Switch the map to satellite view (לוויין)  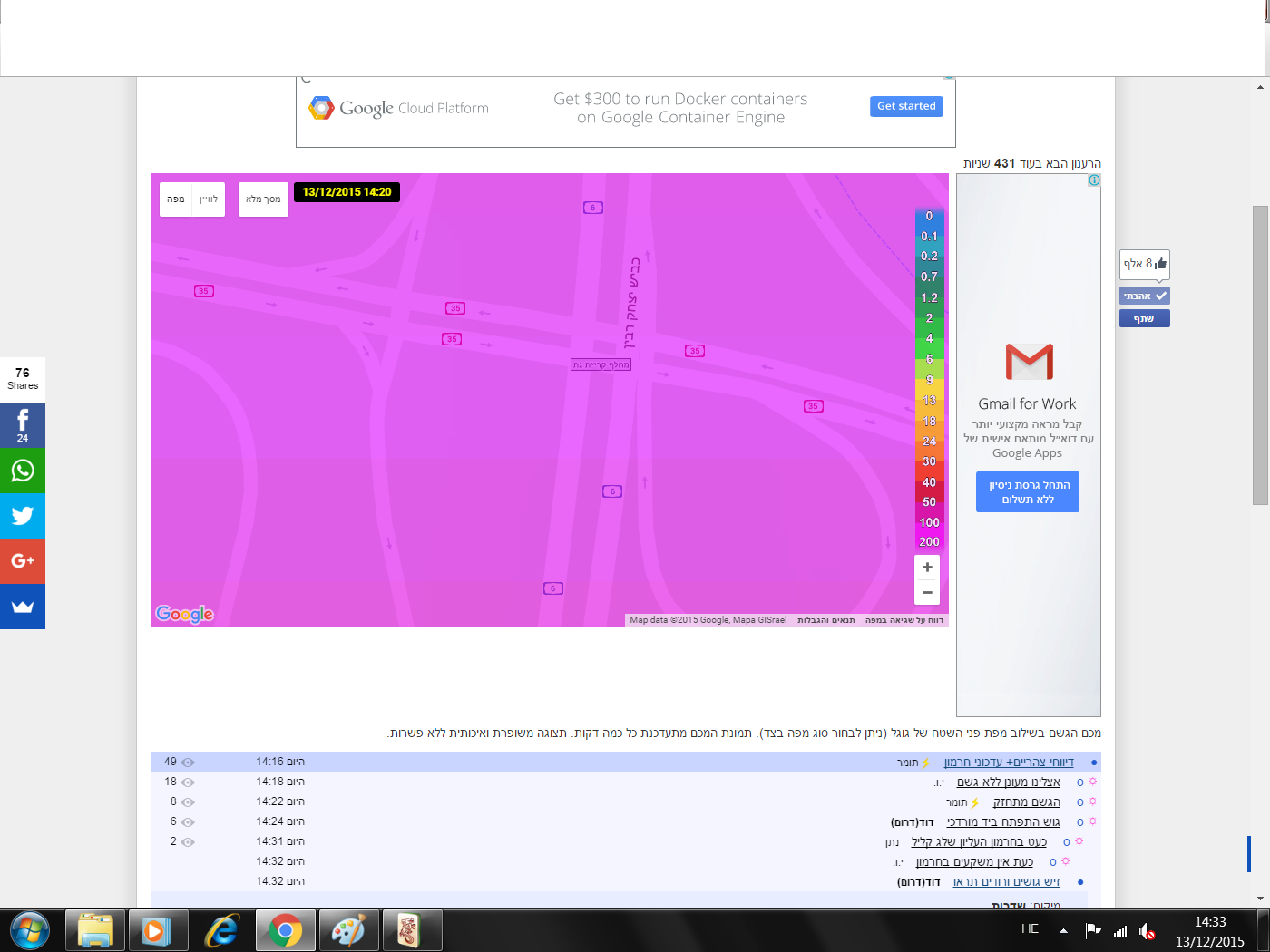click(209, 199)
